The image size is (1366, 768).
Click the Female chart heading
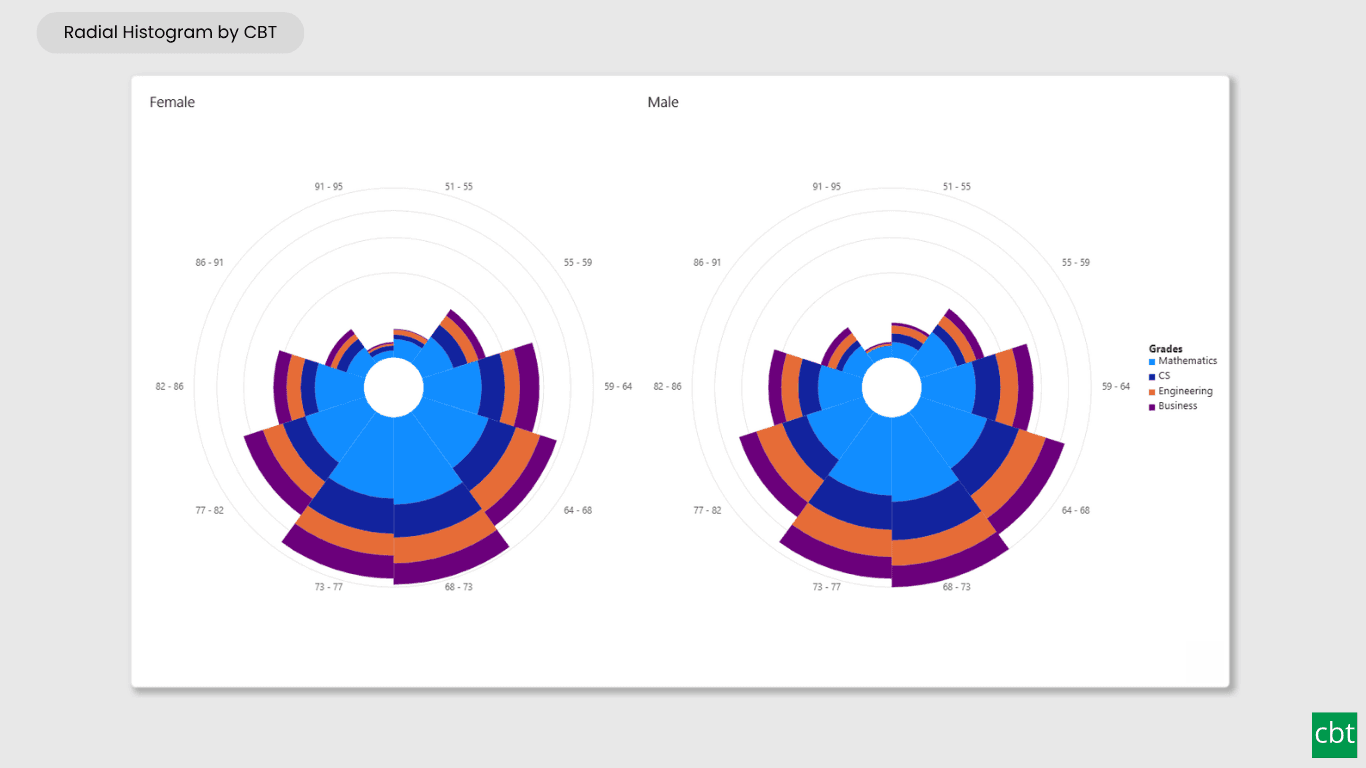(x=172, y=102)
